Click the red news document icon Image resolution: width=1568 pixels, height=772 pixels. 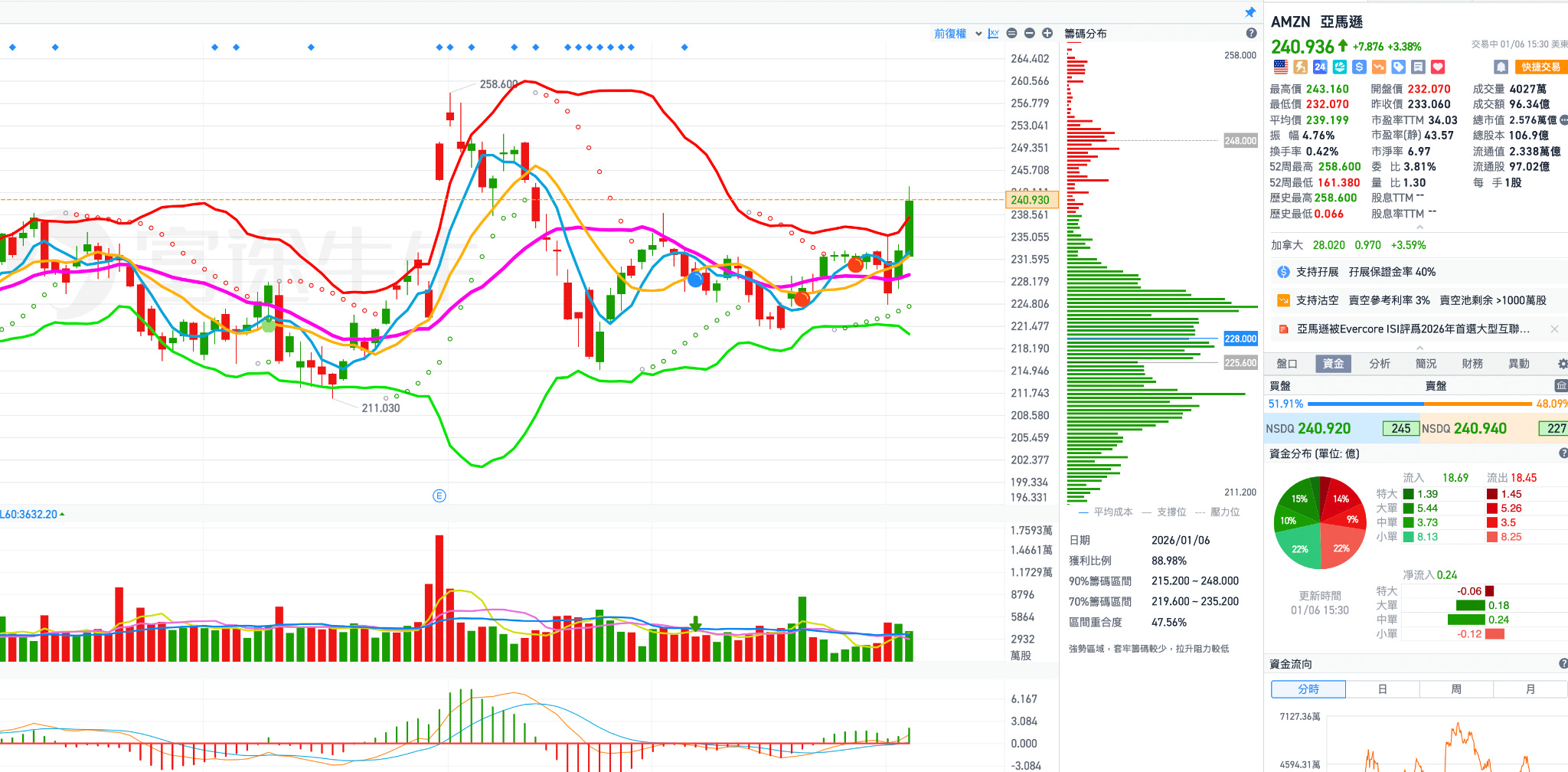coord(1284,329)
